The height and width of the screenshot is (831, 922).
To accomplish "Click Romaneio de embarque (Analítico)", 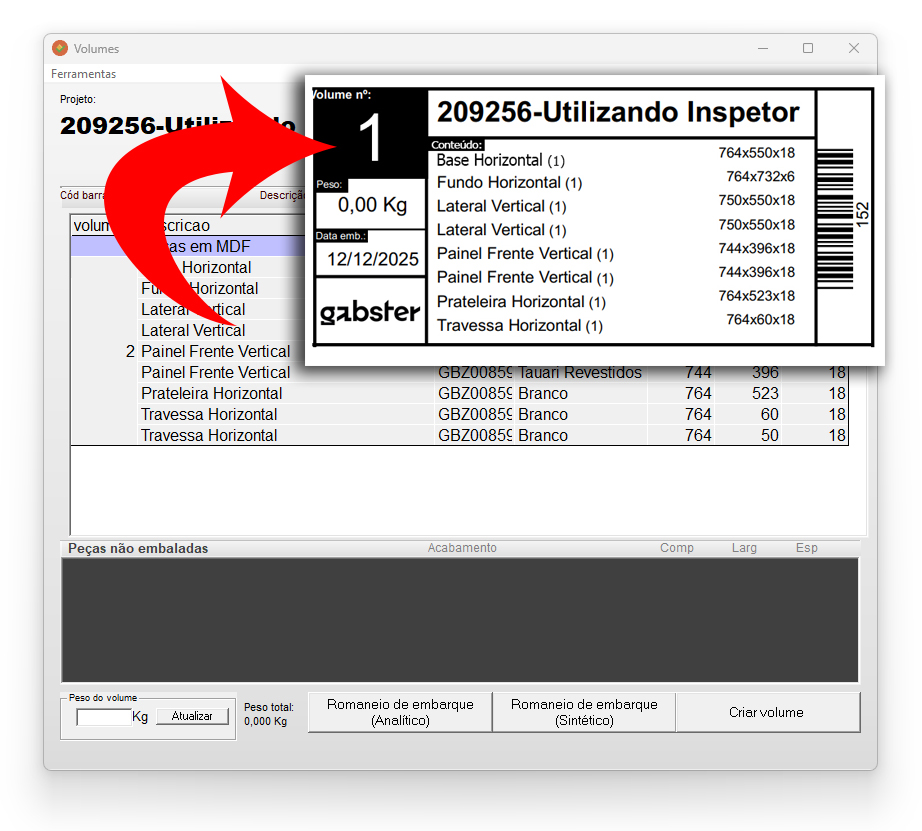I will tap(400, 712).
